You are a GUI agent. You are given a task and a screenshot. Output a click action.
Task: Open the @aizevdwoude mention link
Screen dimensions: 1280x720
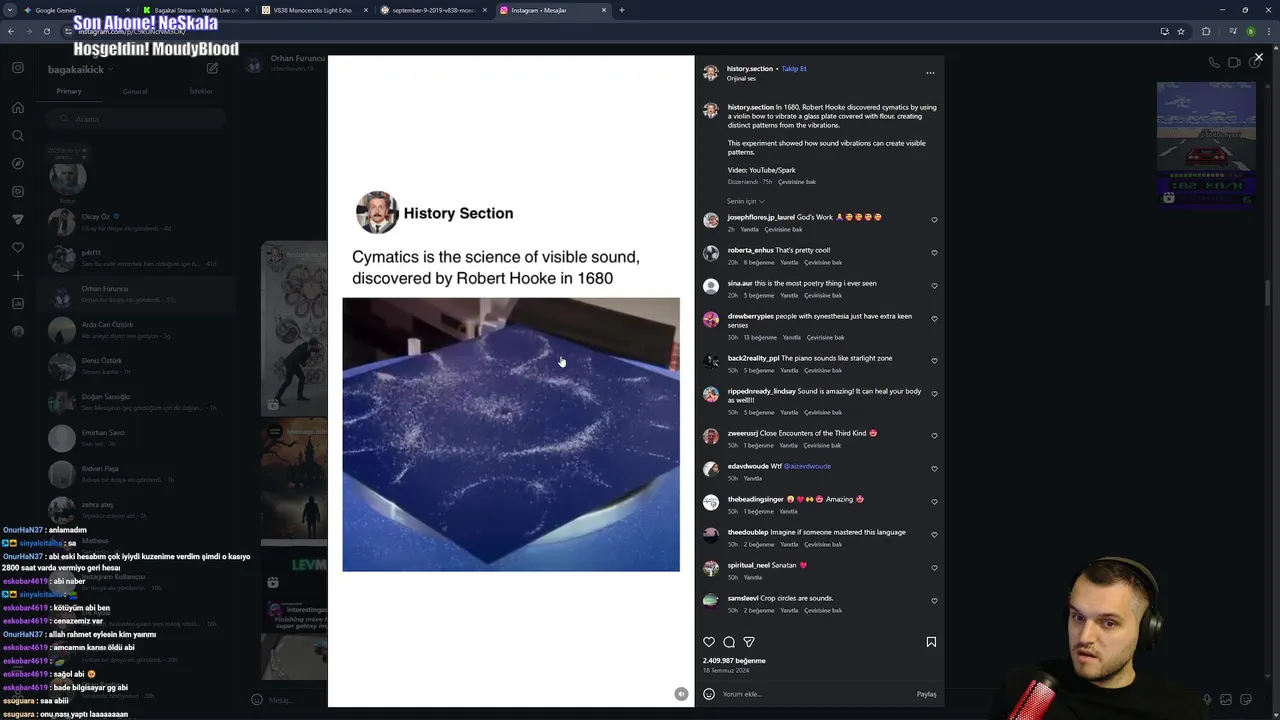tap(807, 466)
